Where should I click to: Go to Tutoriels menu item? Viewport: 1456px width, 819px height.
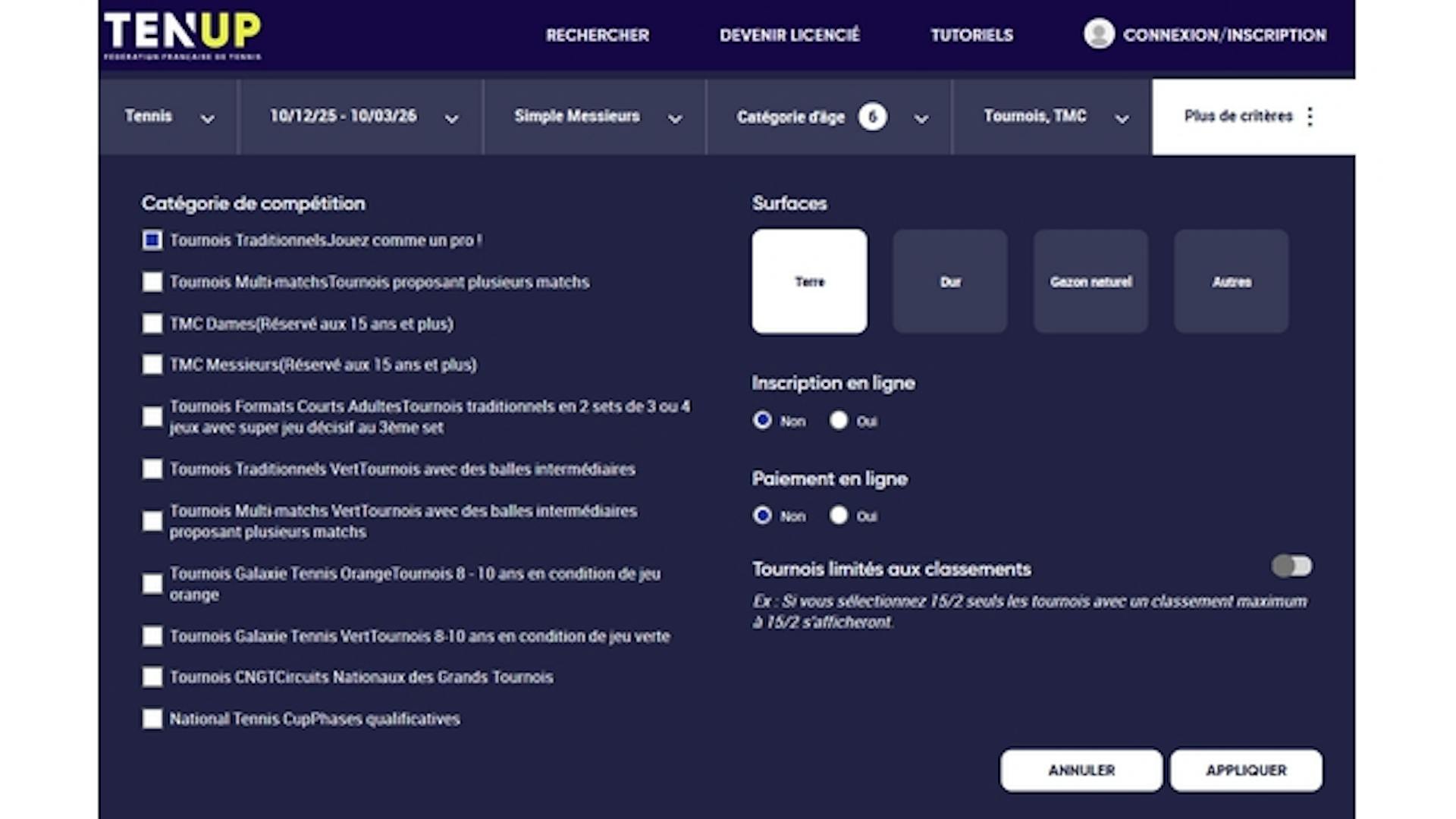(x=971, y=35)
